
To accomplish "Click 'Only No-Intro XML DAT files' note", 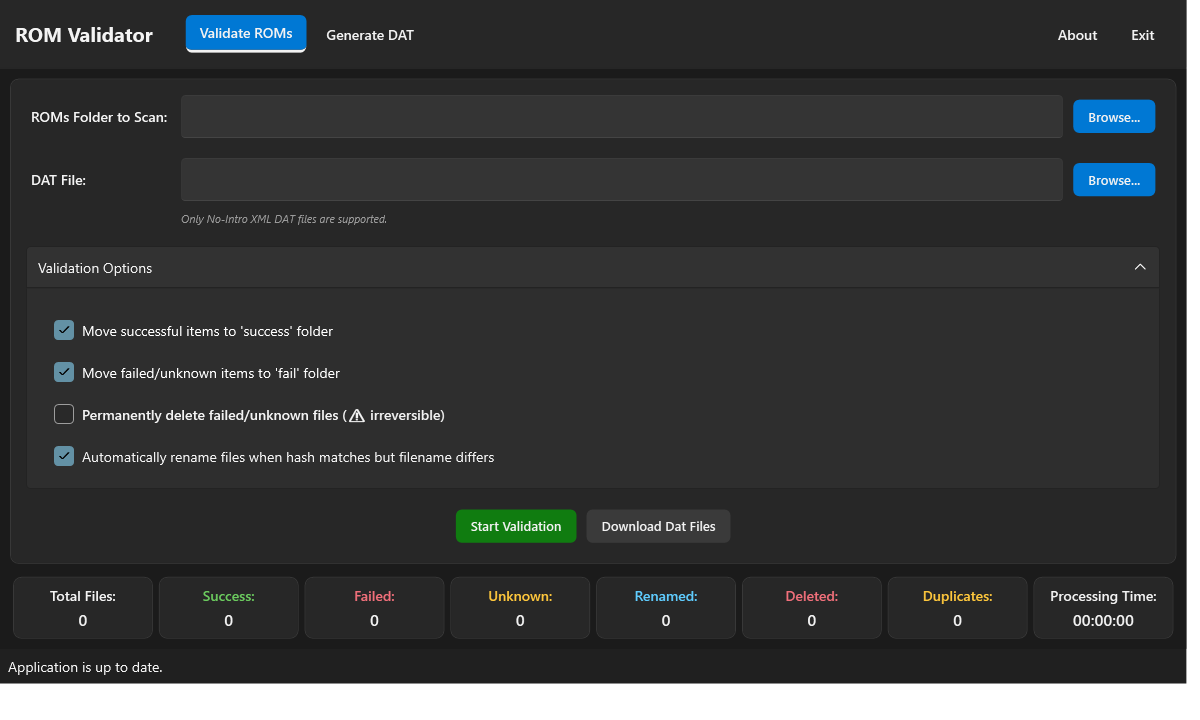I will [284, 219].
